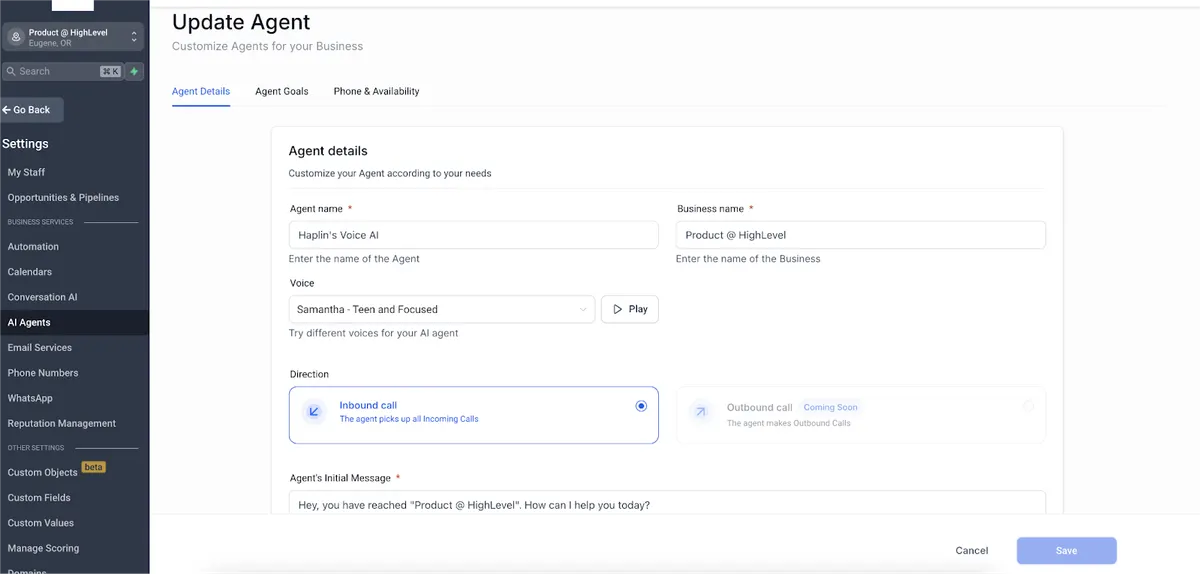Click the Update Agent heading

[241, 21]
